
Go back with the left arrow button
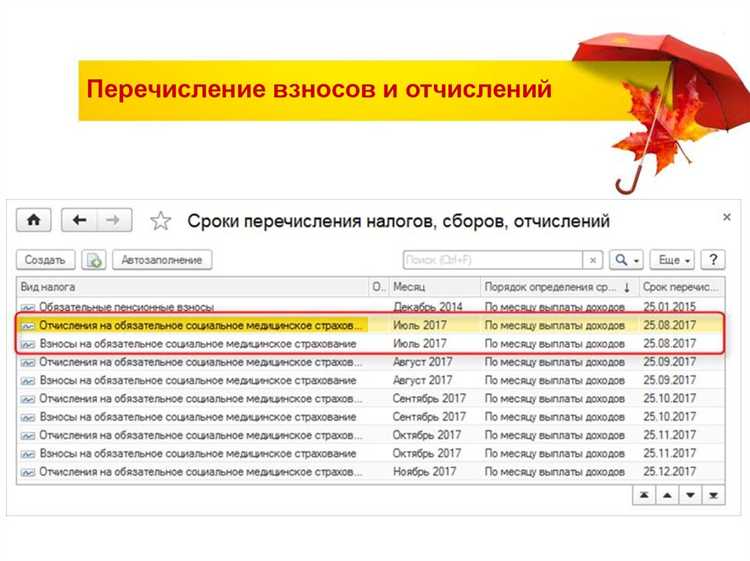(x=79, y=220)
